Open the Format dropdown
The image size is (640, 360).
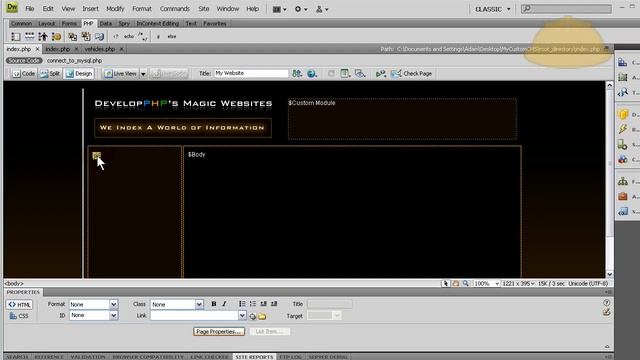tap(93, 304)
